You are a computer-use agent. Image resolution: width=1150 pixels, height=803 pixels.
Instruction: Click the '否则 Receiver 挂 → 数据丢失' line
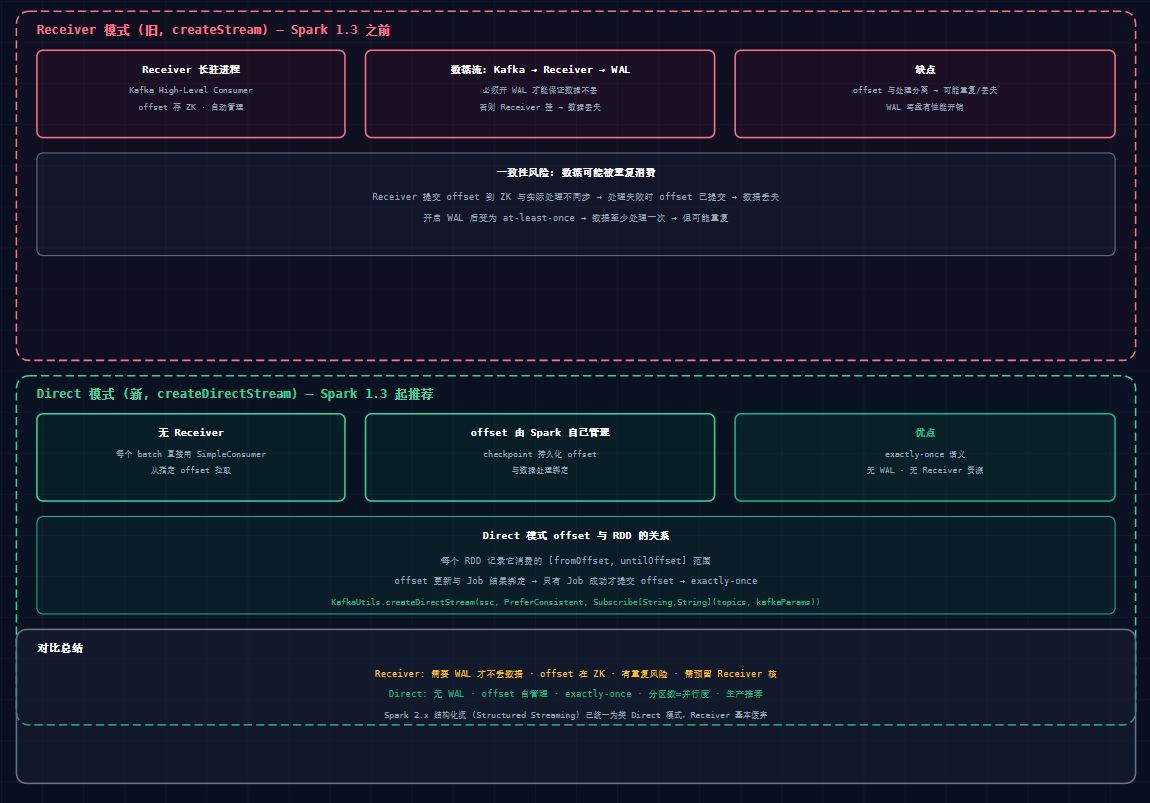[540, 107]
